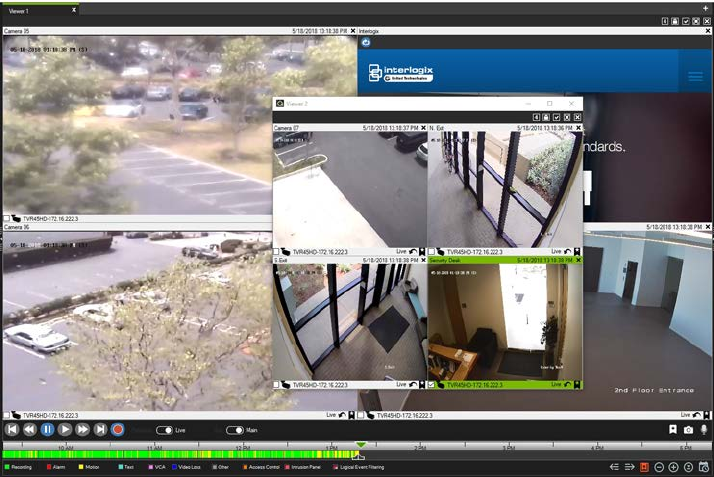The width and height of the screenshot is (714, 477).
Task: Close the Camera 35 tile
Action: pos(353,31)
